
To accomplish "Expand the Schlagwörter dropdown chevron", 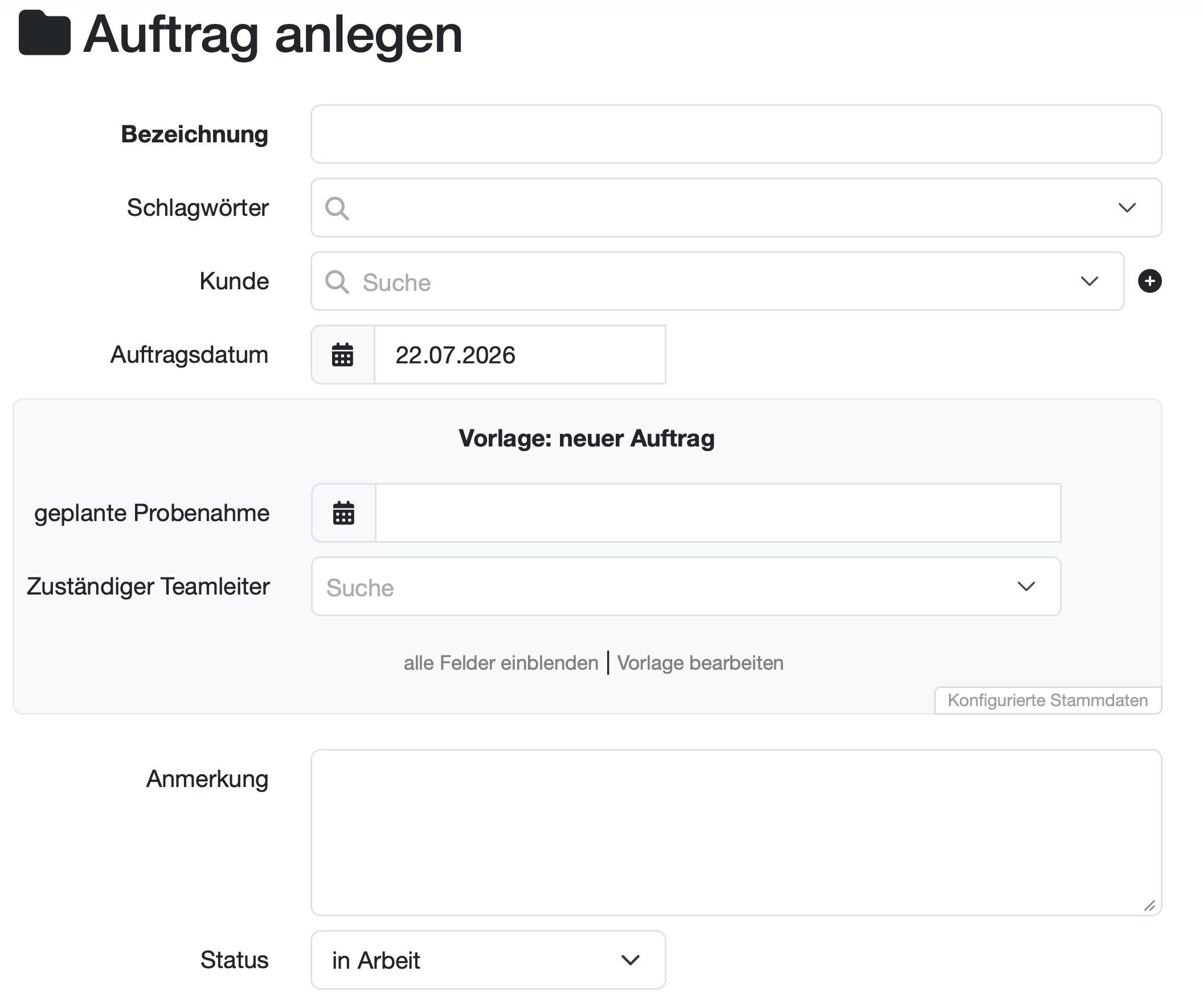I will [x=1127, y=207].
